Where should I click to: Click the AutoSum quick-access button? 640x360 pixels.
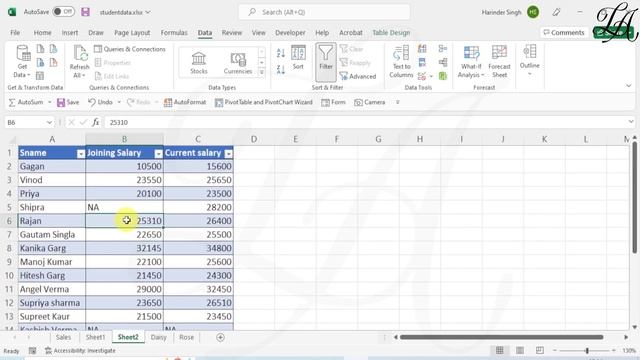tap(26, 102)
